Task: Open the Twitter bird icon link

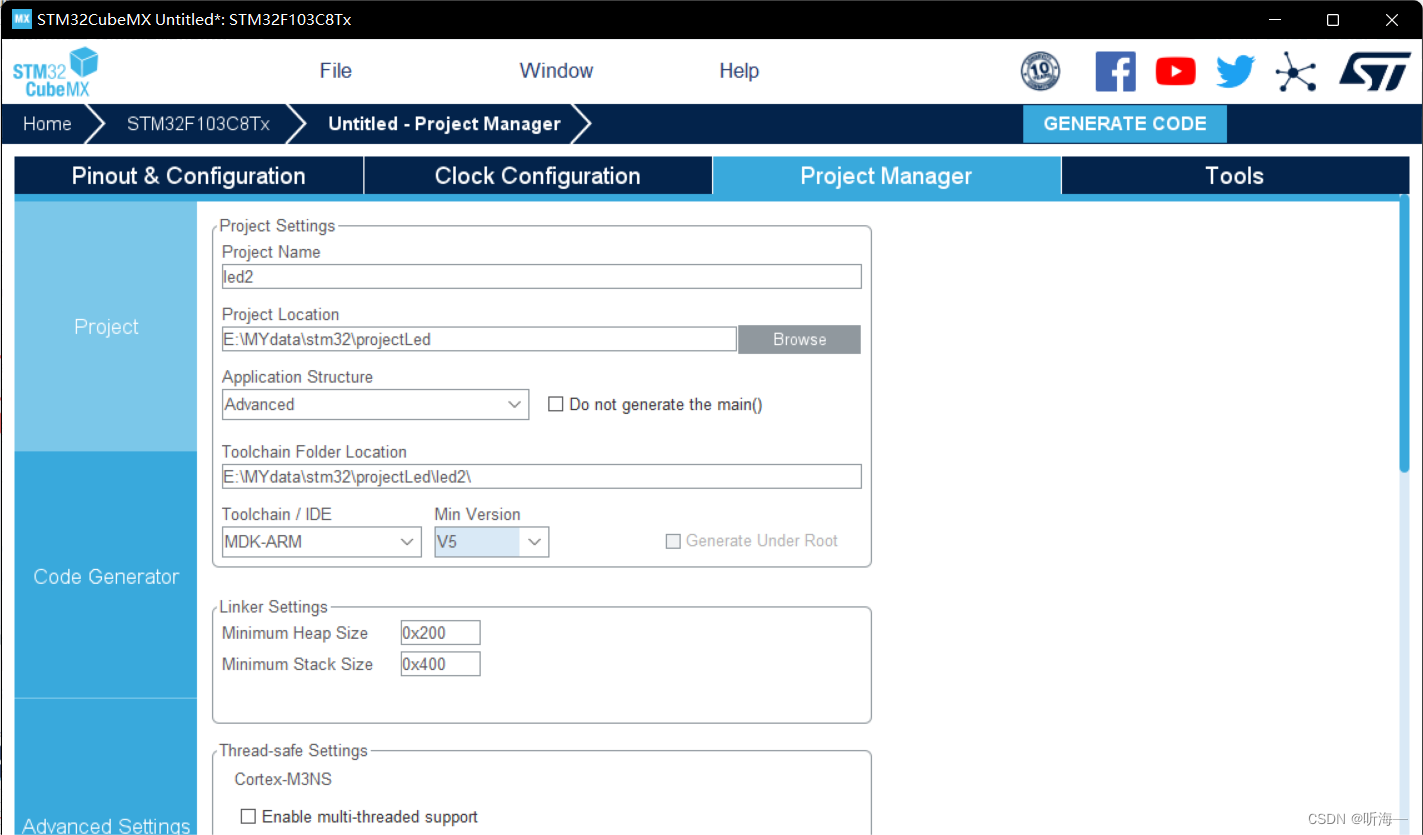Action: coord(1235,71)
